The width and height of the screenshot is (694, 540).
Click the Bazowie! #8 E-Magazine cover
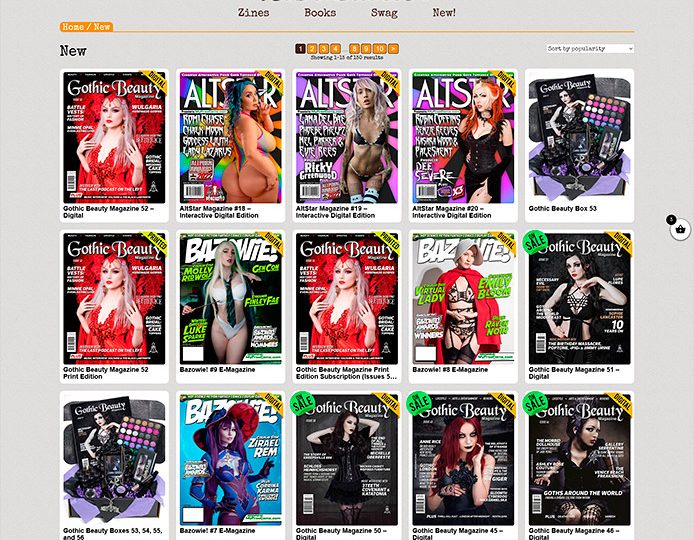point(464,298)
